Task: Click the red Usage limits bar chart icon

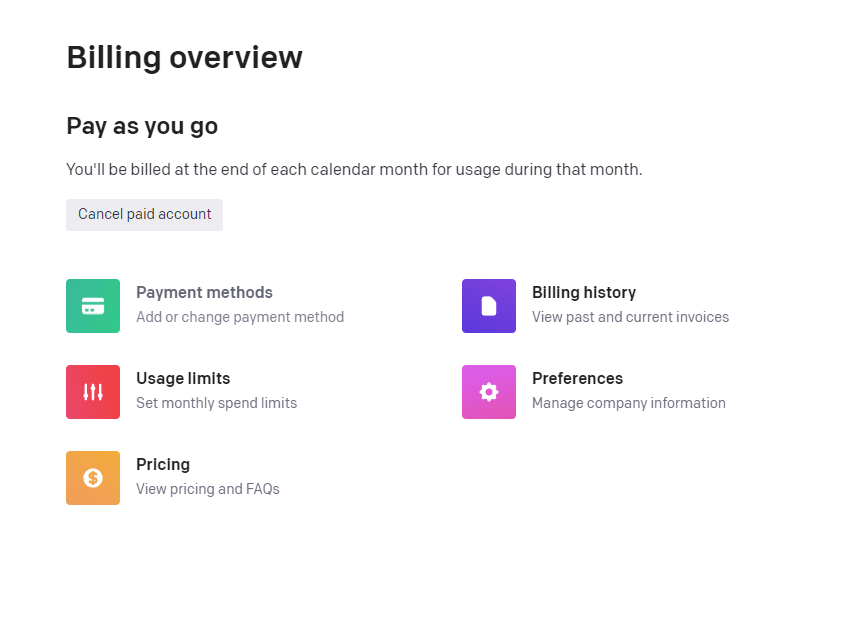Action: pyautogui.click(x=92, y=391)
